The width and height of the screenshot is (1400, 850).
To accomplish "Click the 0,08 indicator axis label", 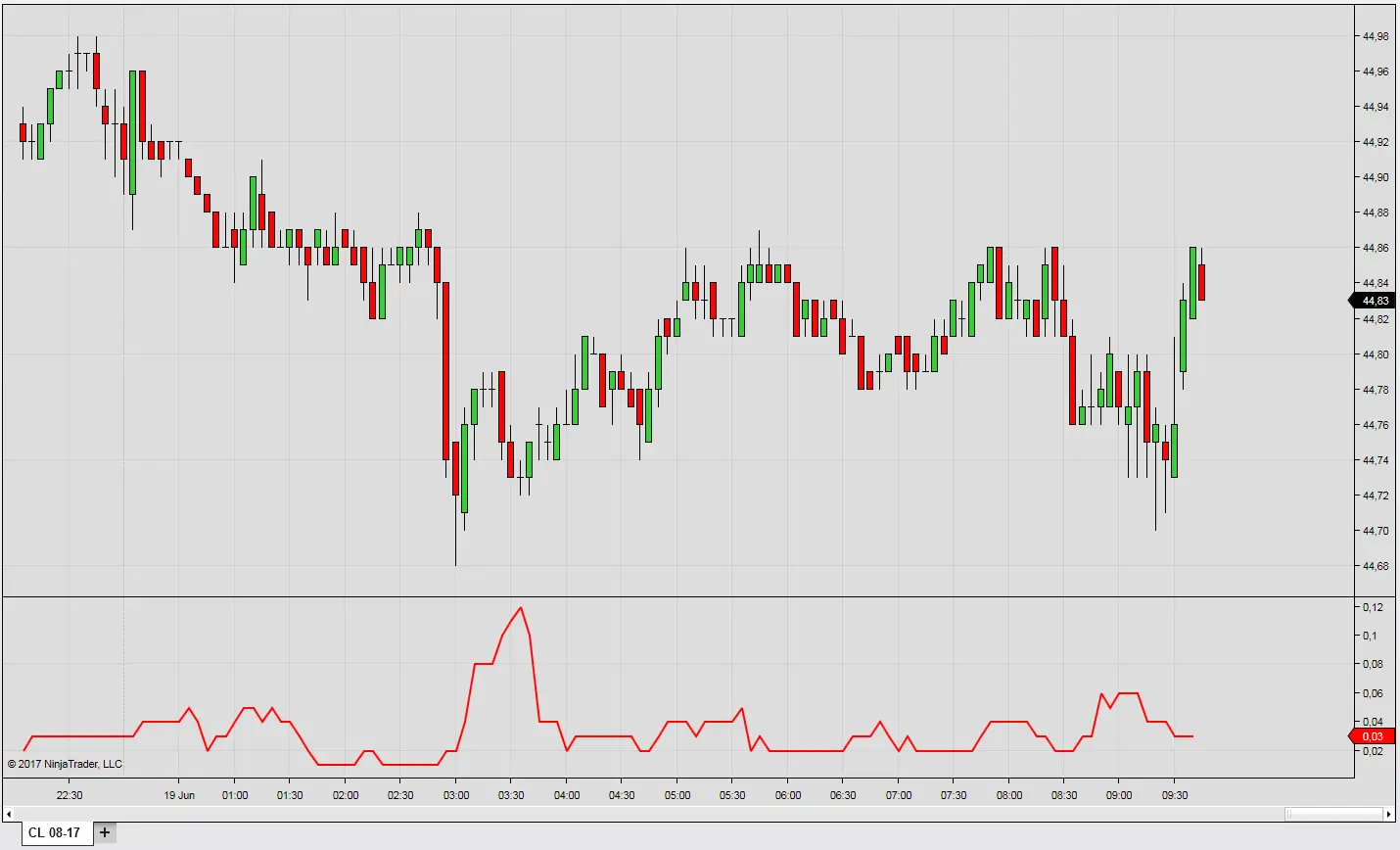I will (x=1373, y=664).
